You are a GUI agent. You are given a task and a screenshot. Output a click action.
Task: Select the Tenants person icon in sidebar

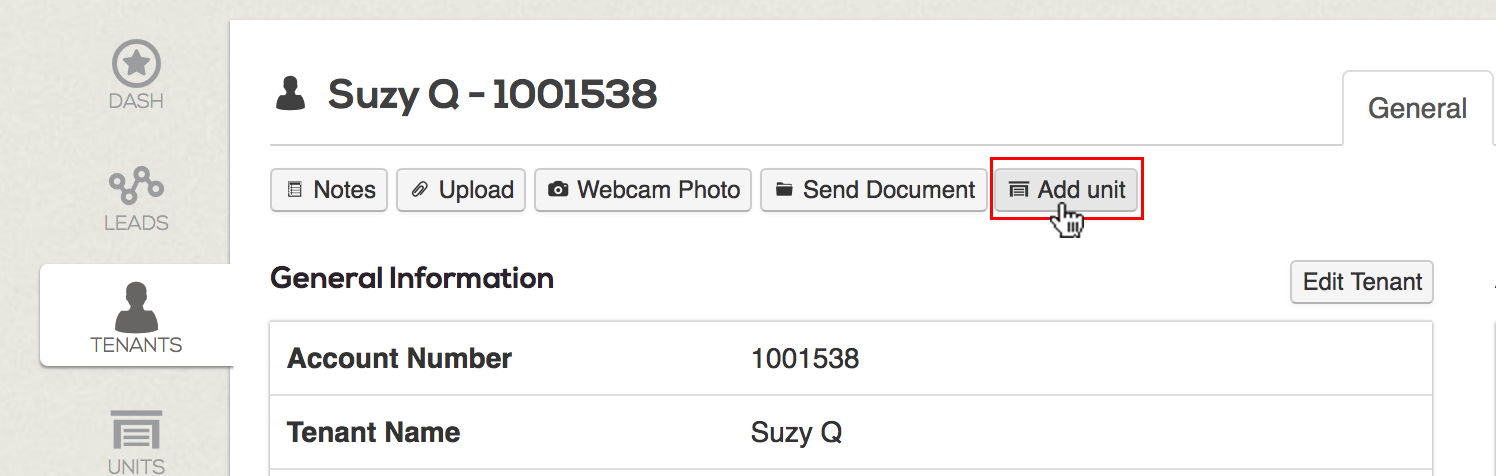[x=136, y=306]
